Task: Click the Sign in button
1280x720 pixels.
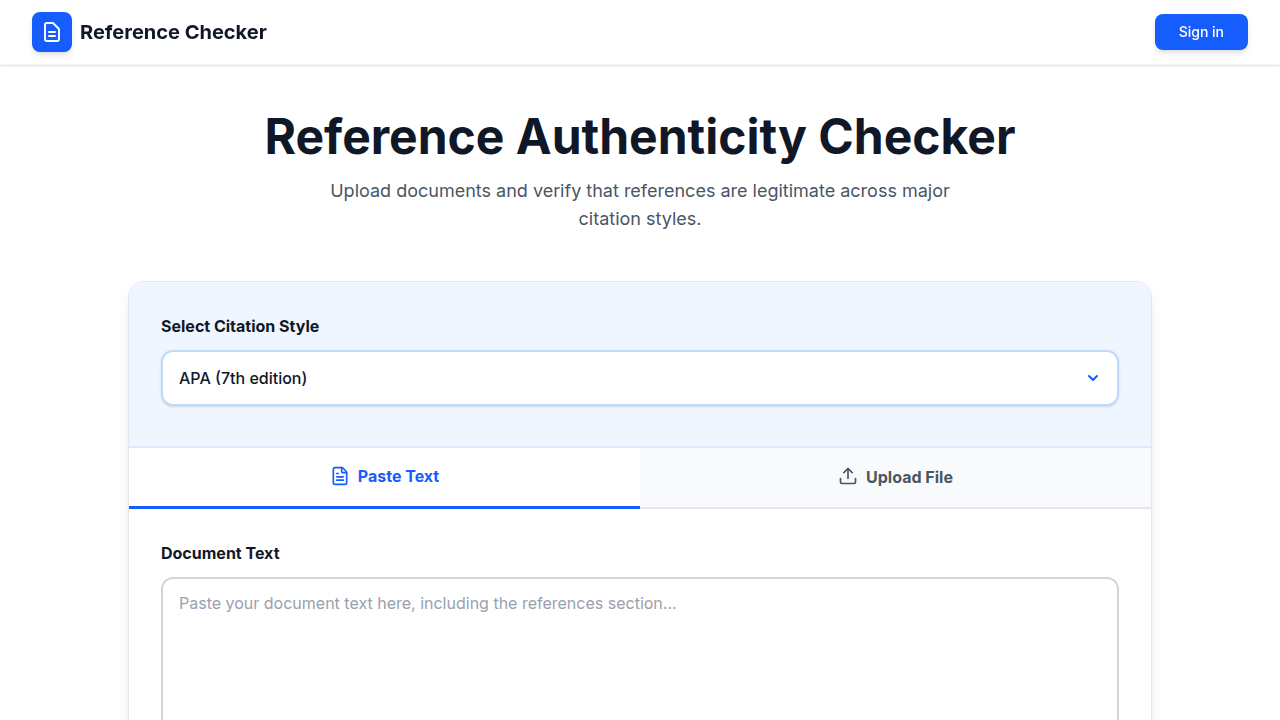Action: coord(1201,32)
